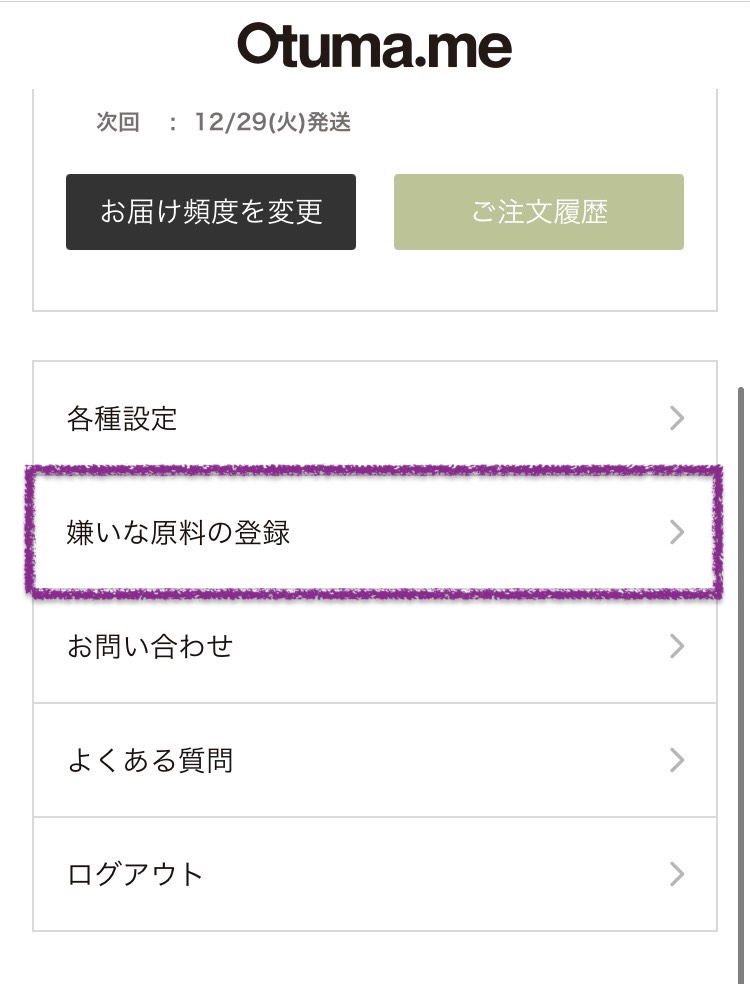Open ご注文履歴 order history button
The image size is (750, 984).
[x=538, y=212]
